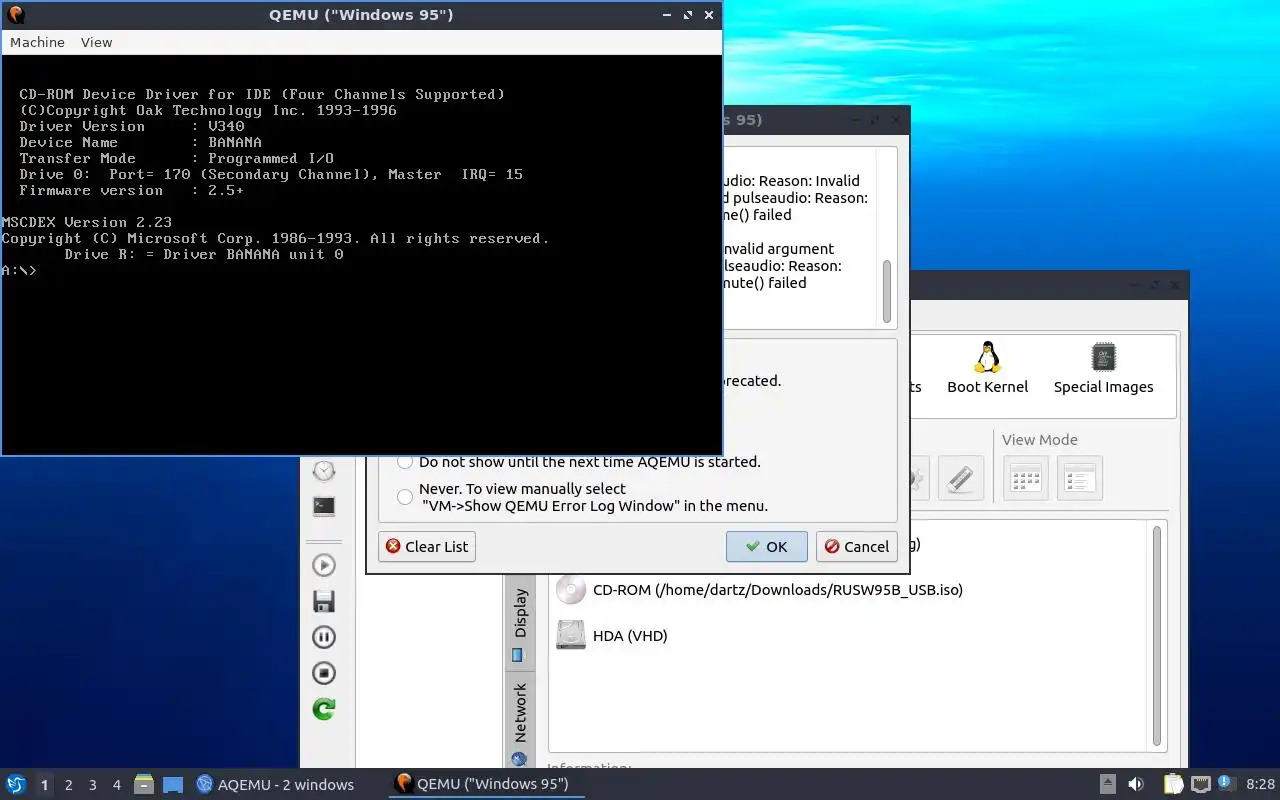Image resolution: width=1280 pixels, height=800 pixels.
Task: Switch View Mode to details list
Action: coord(1080,478)
